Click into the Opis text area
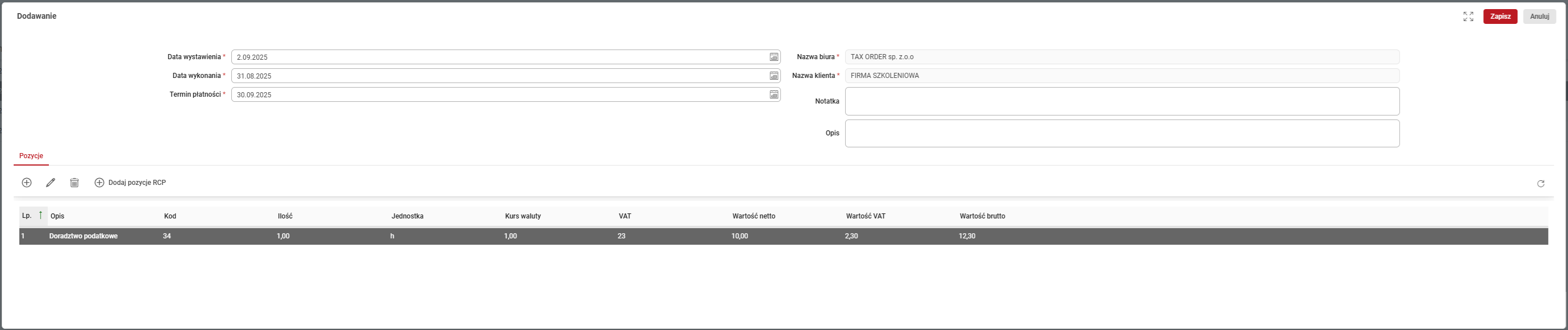This screenshot has width=1568, height=330. click(1121, 133)
